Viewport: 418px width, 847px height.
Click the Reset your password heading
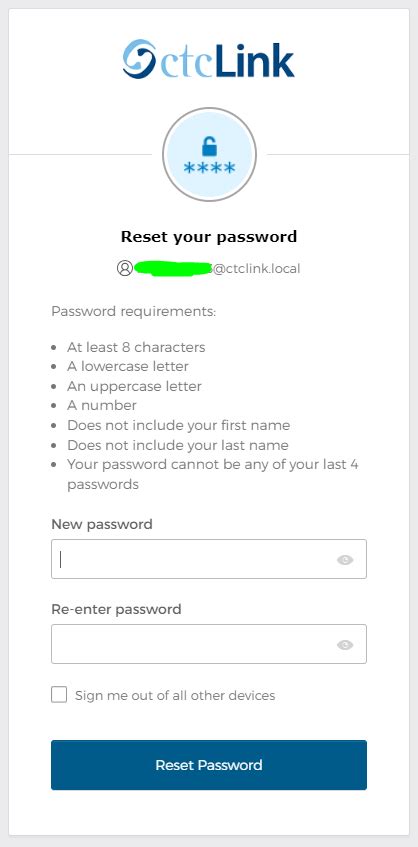(209, 237)
